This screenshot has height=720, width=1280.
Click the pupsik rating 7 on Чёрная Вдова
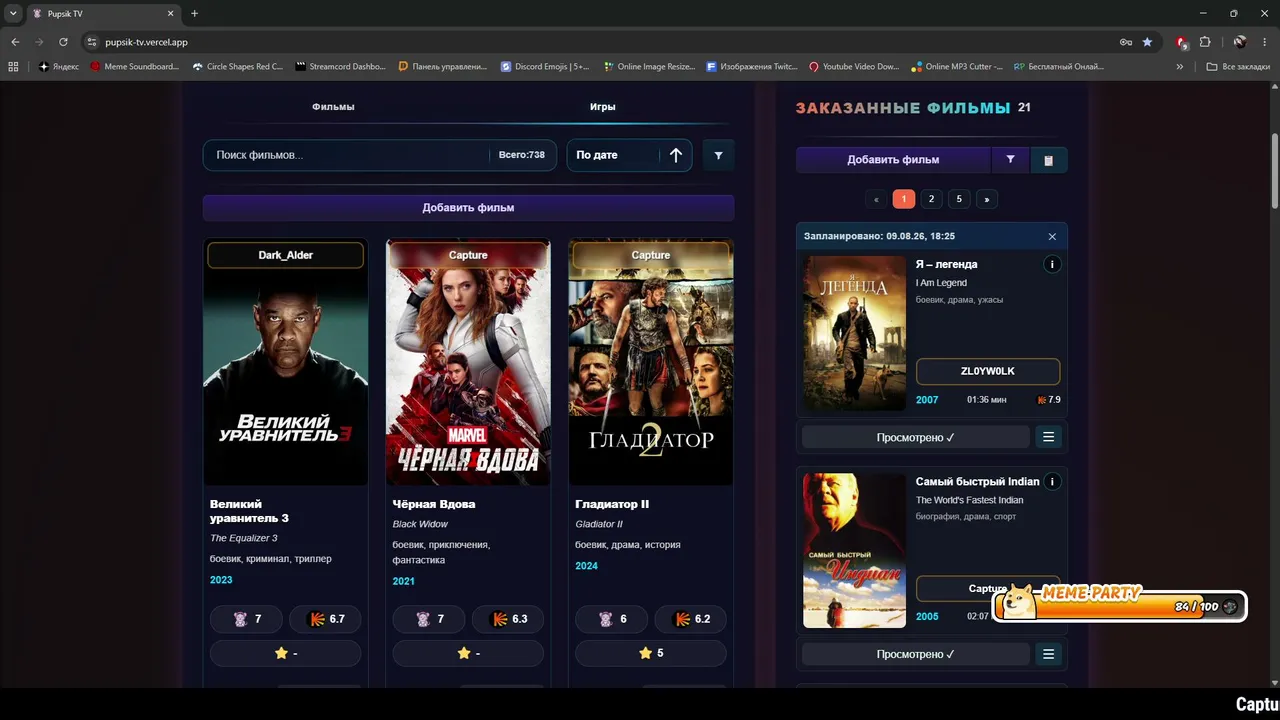[430, 619]
